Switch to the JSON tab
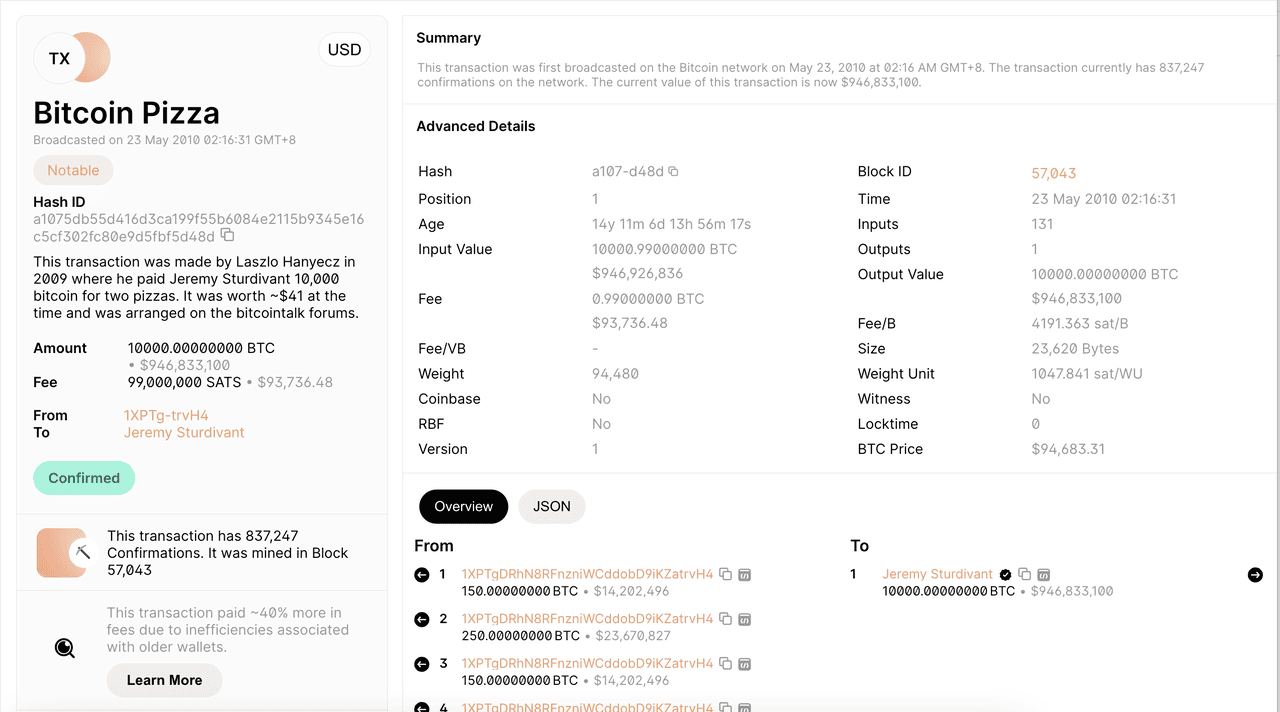The height and width of the screenshot is (712, 1280). 552,507
